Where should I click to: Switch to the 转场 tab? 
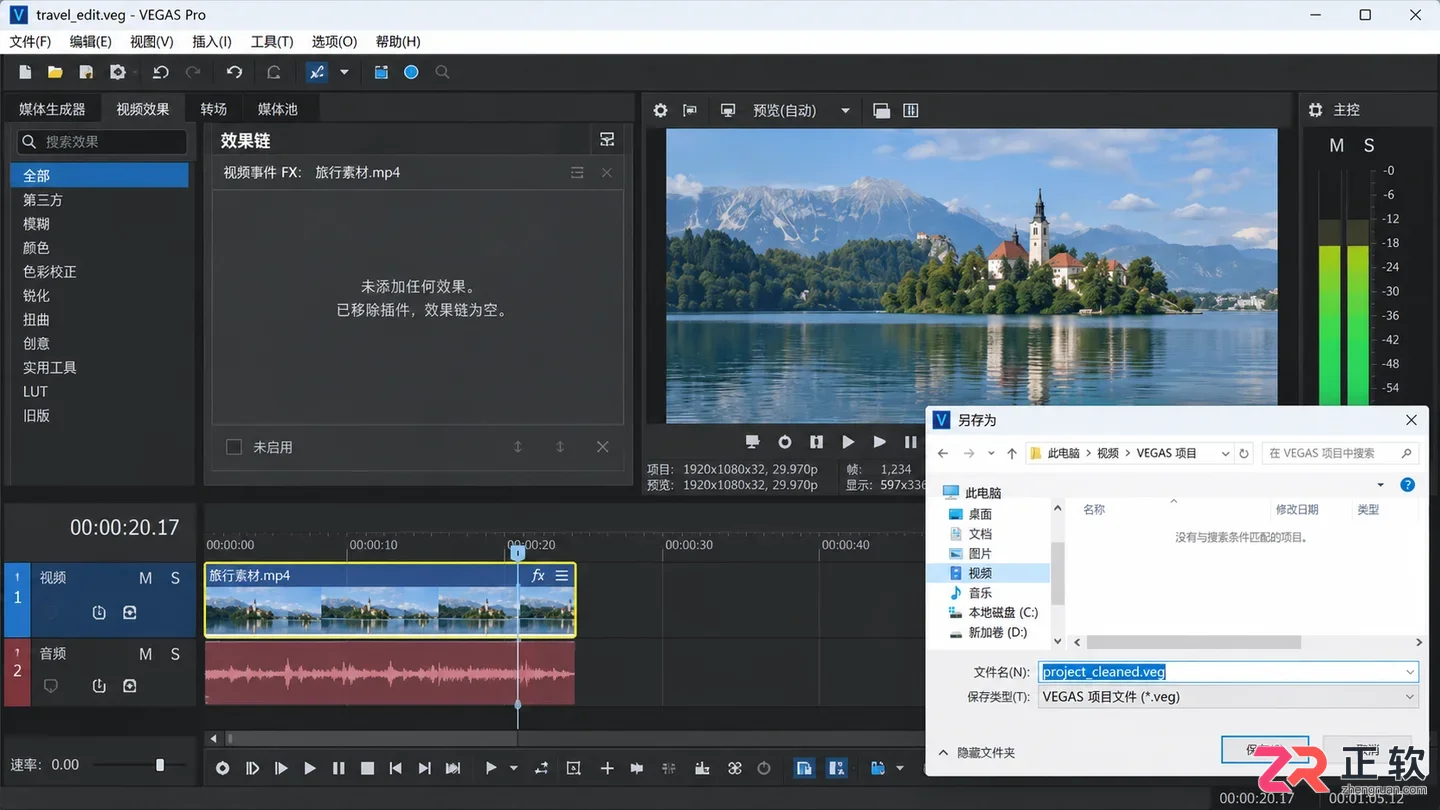[213, 109]
